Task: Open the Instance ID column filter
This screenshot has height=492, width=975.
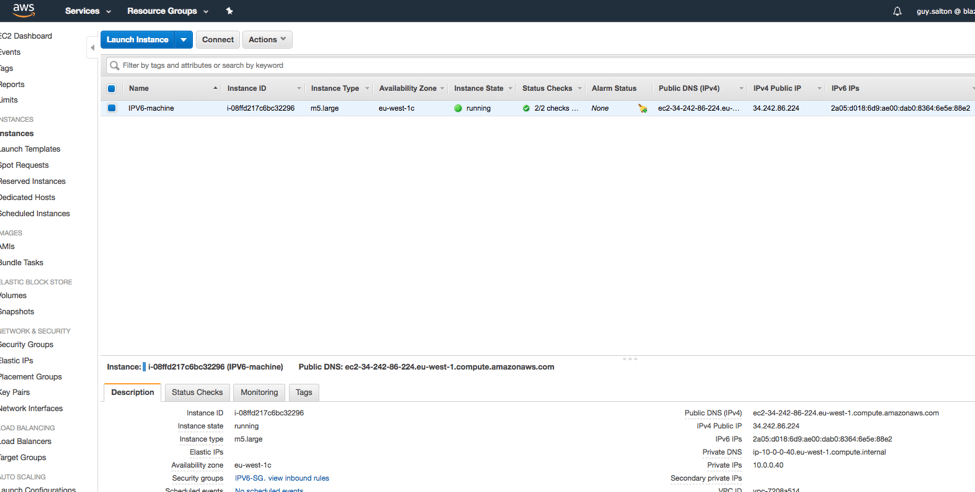Action: click(x=299, y=88)
